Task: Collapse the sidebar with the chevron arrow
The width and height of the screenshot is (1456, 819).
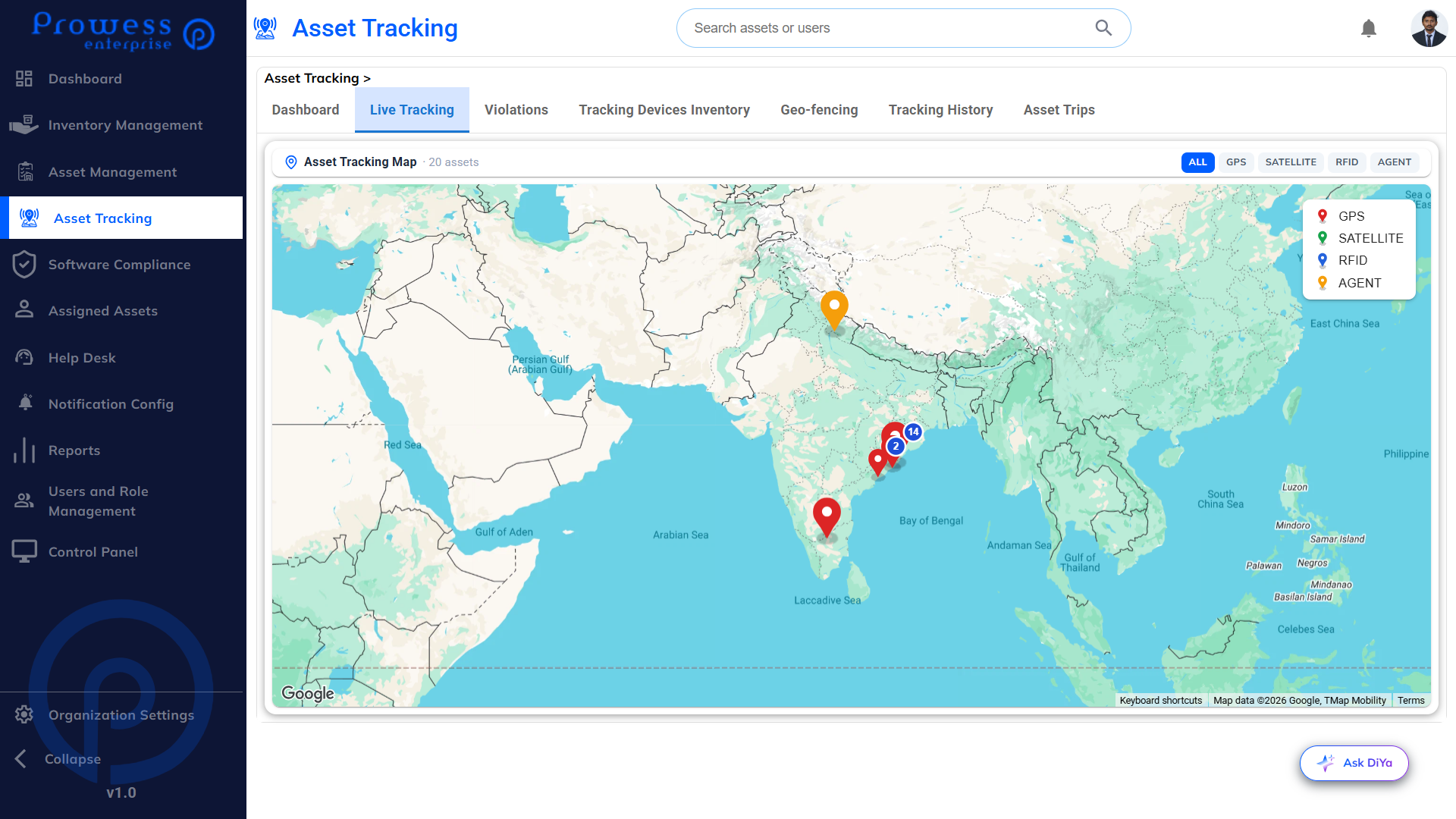Action: pos(21,759)
